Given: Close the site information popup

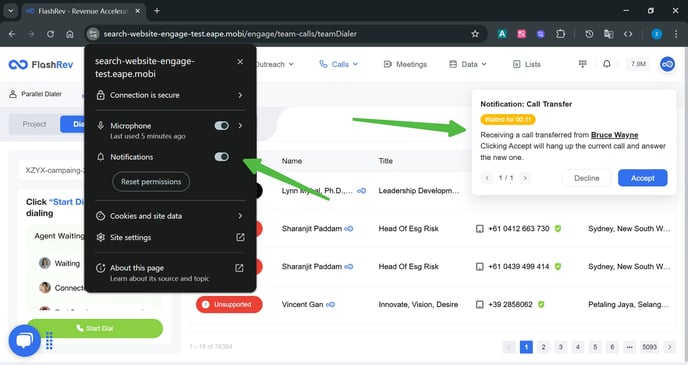Looking at the screenshot, I should point(240,62).
